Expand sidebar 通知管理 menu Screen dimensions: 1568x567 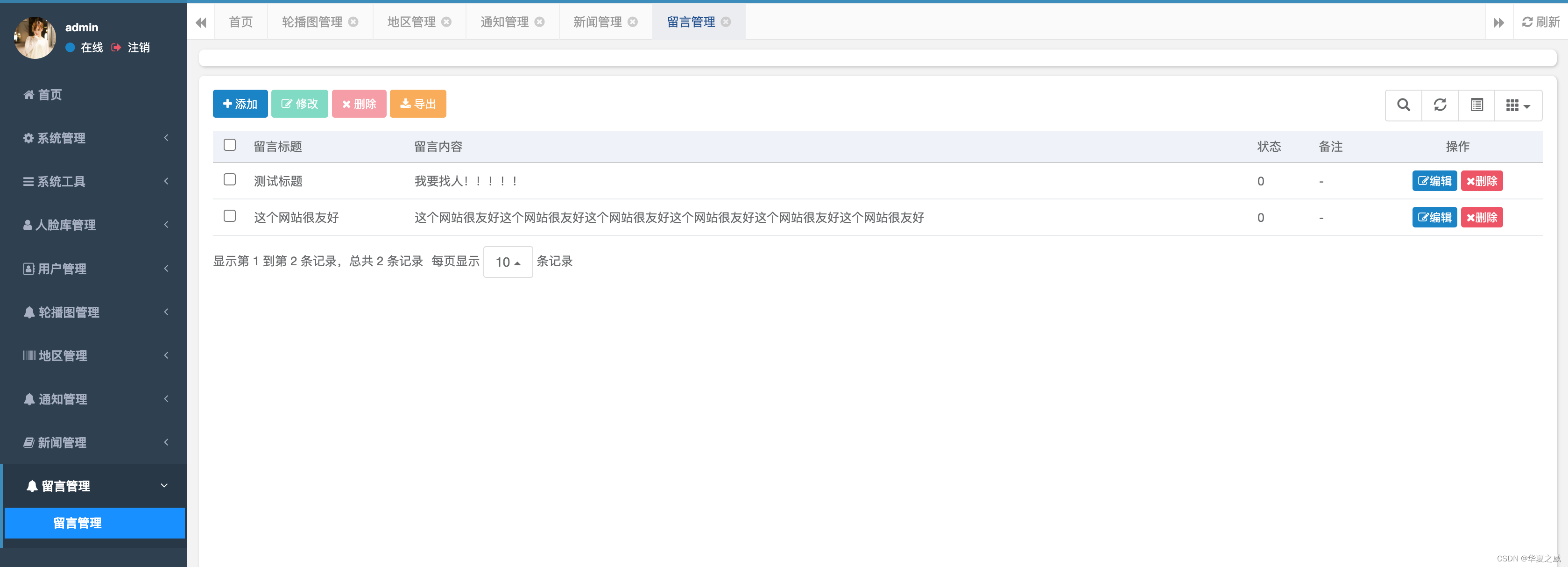[93, 399]
